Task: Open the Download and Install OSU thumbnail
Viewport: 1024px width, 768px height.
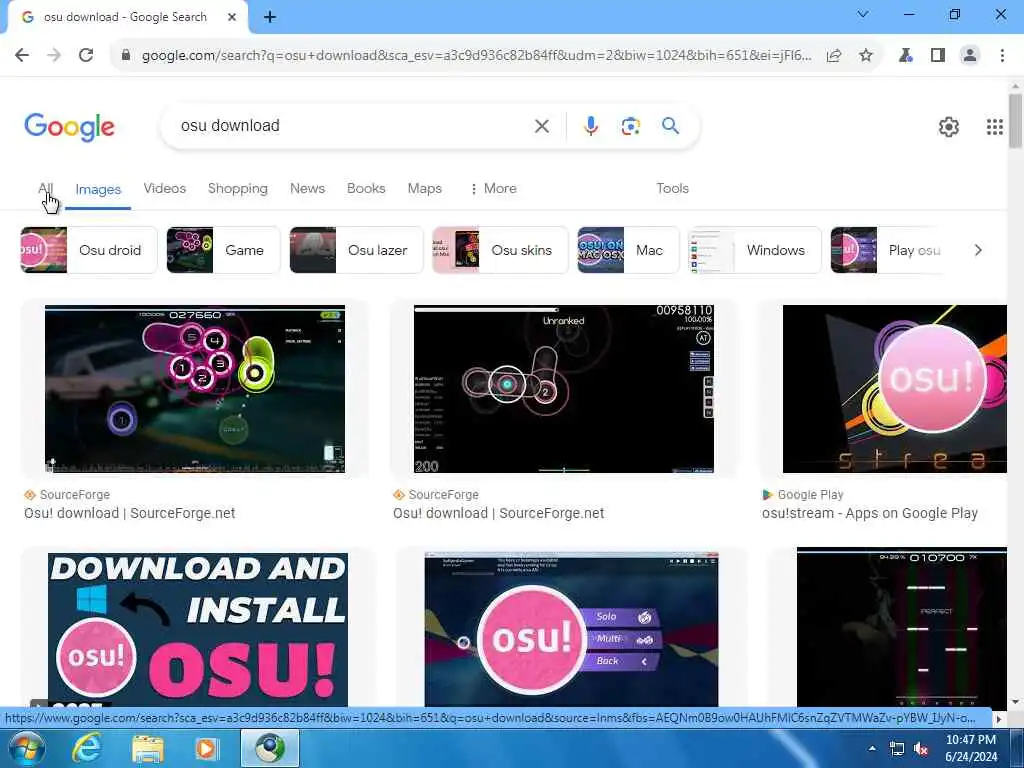Action: pos(198,630)
